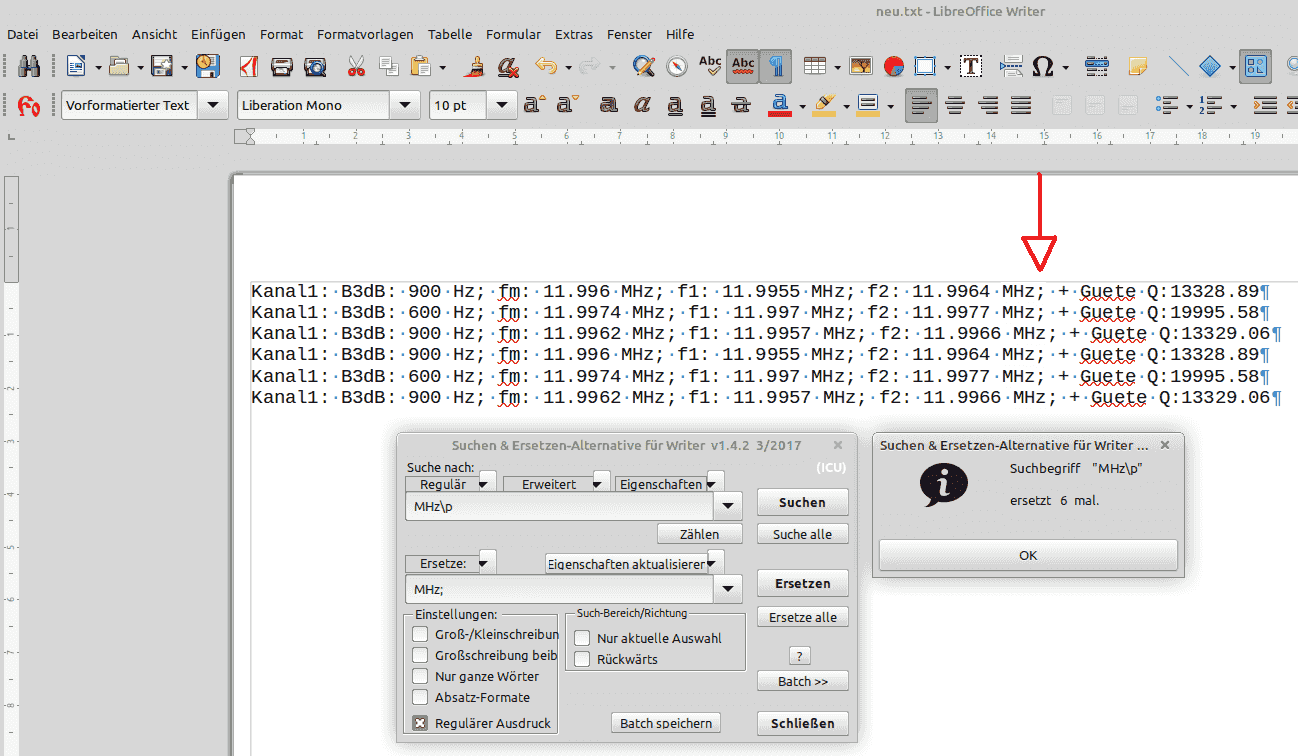Insert special character with Omega icon
Screen dimensions: 1298x756
coord(1042,67)
